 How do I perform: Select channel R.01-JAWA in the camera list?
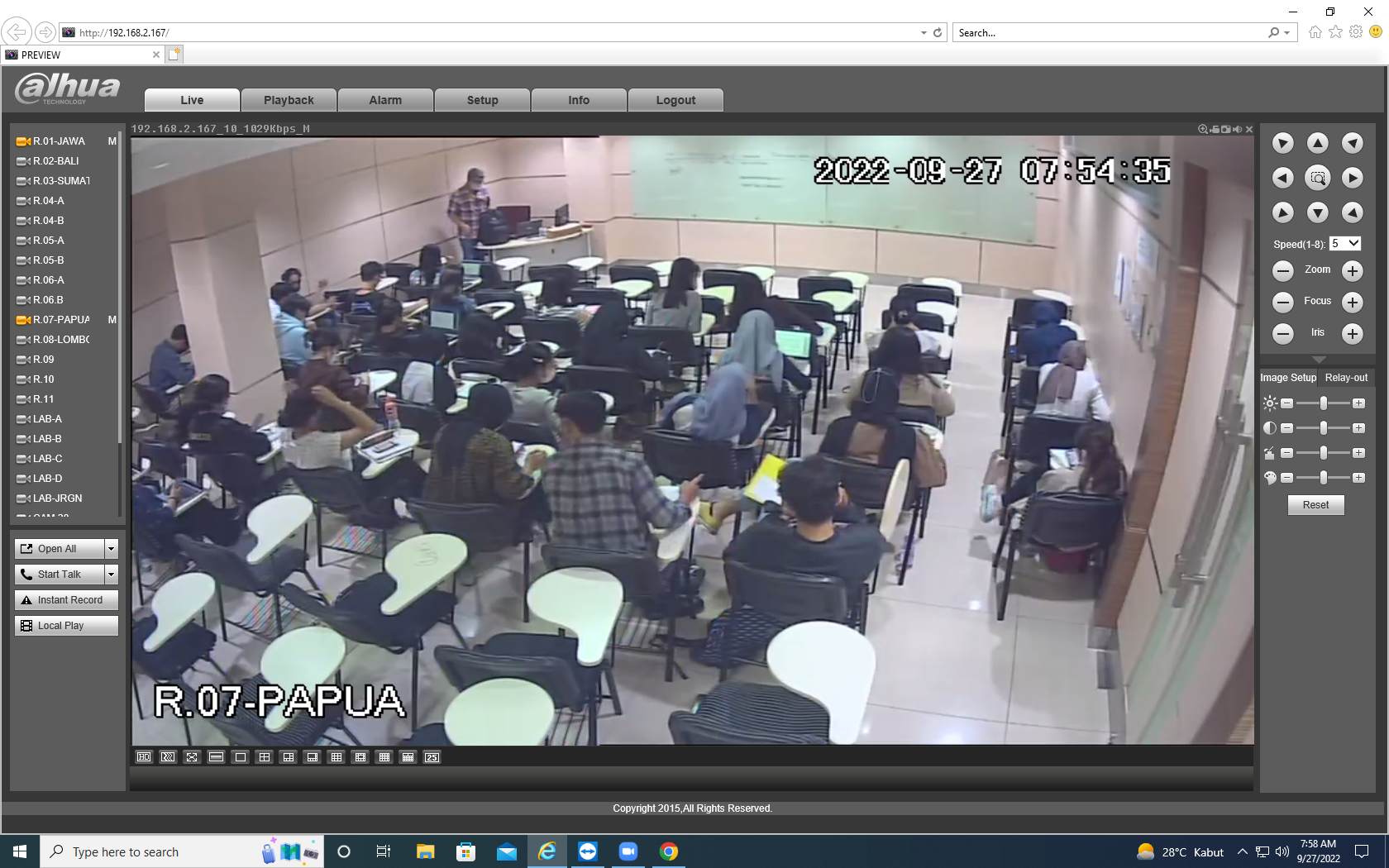59,141
